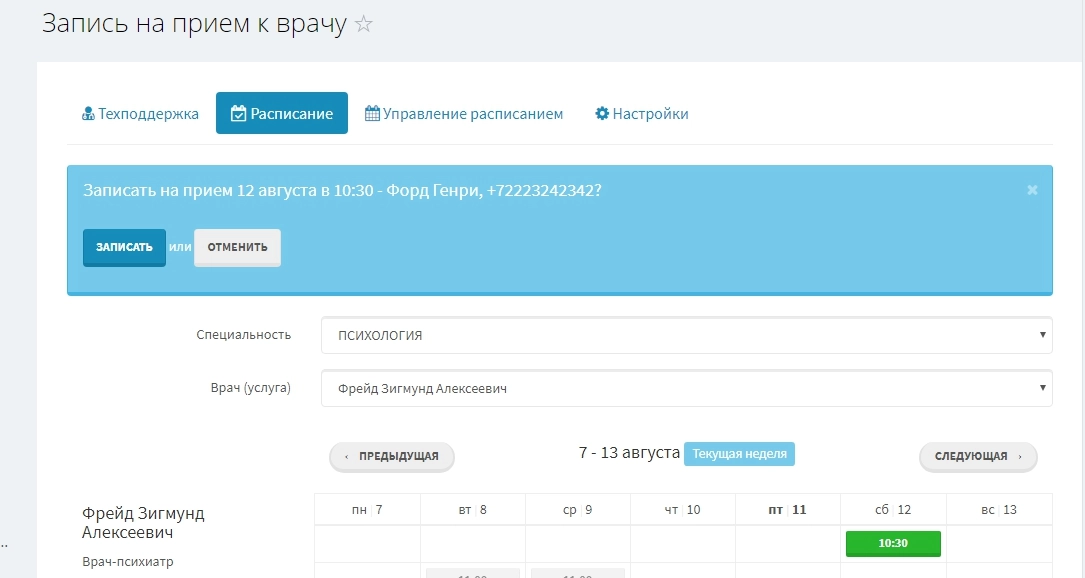The height and width of the screenshot is (578, 1085).
Task: Click the Текущая неделя badge
Action: click(739, 453)
